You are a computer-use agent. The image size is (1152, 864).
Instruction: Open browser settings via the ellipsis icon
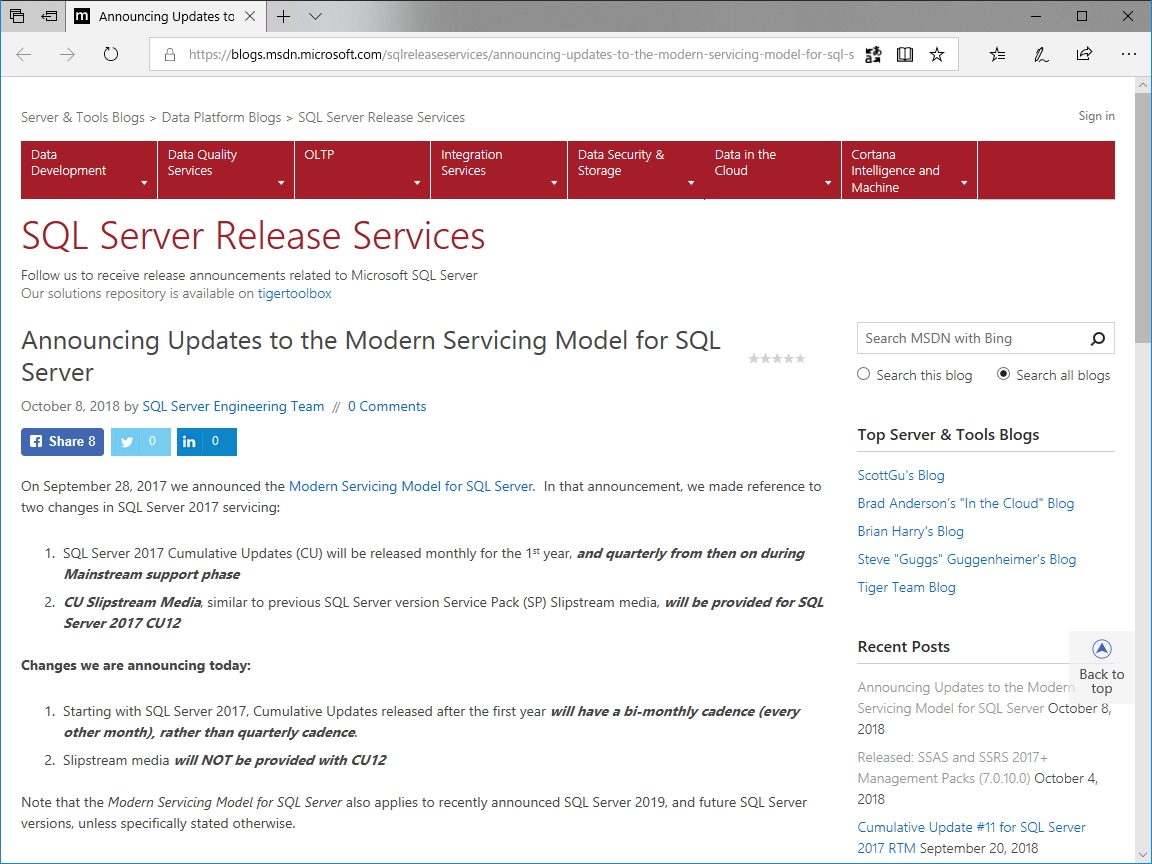click(1129, 54)
